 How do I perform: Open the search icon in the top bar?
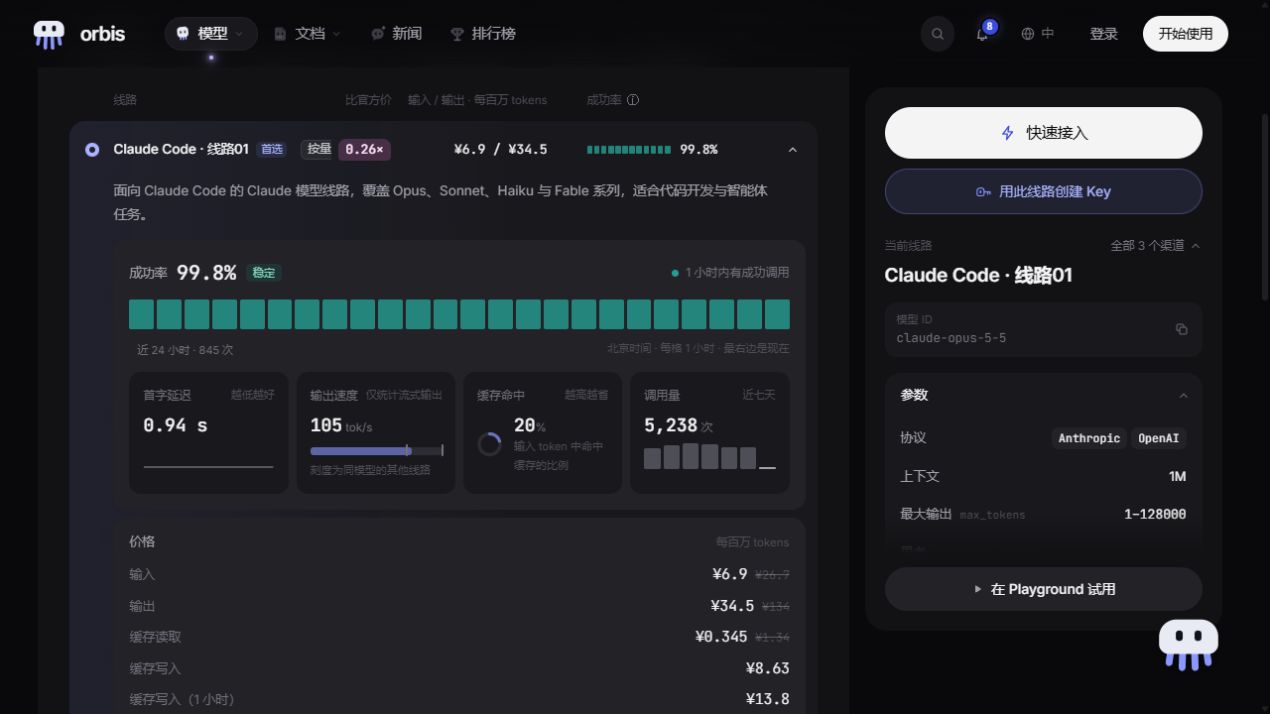click(937, 34)
